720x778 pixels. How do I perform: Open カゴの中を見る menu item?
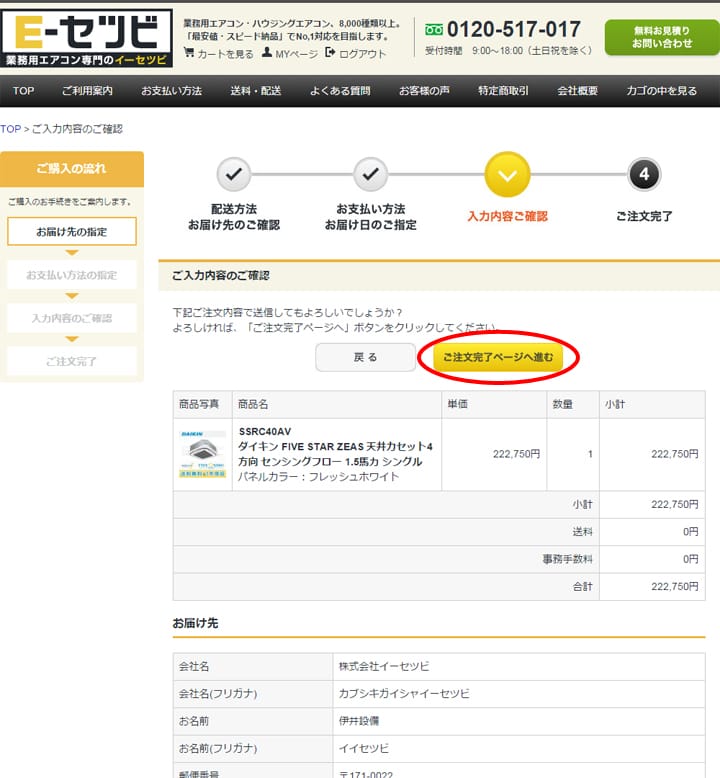661,91
